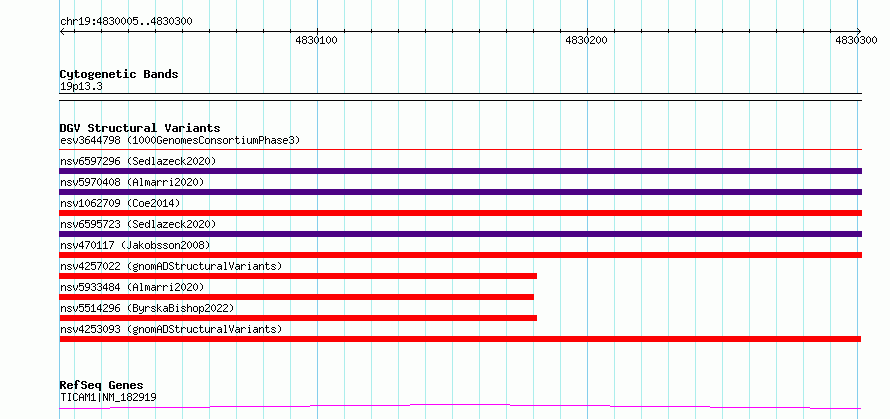Open the nsv1062709 (Coe2014) label
The width and height of the screenshot is (890, 419).
(x=120, y=203)
